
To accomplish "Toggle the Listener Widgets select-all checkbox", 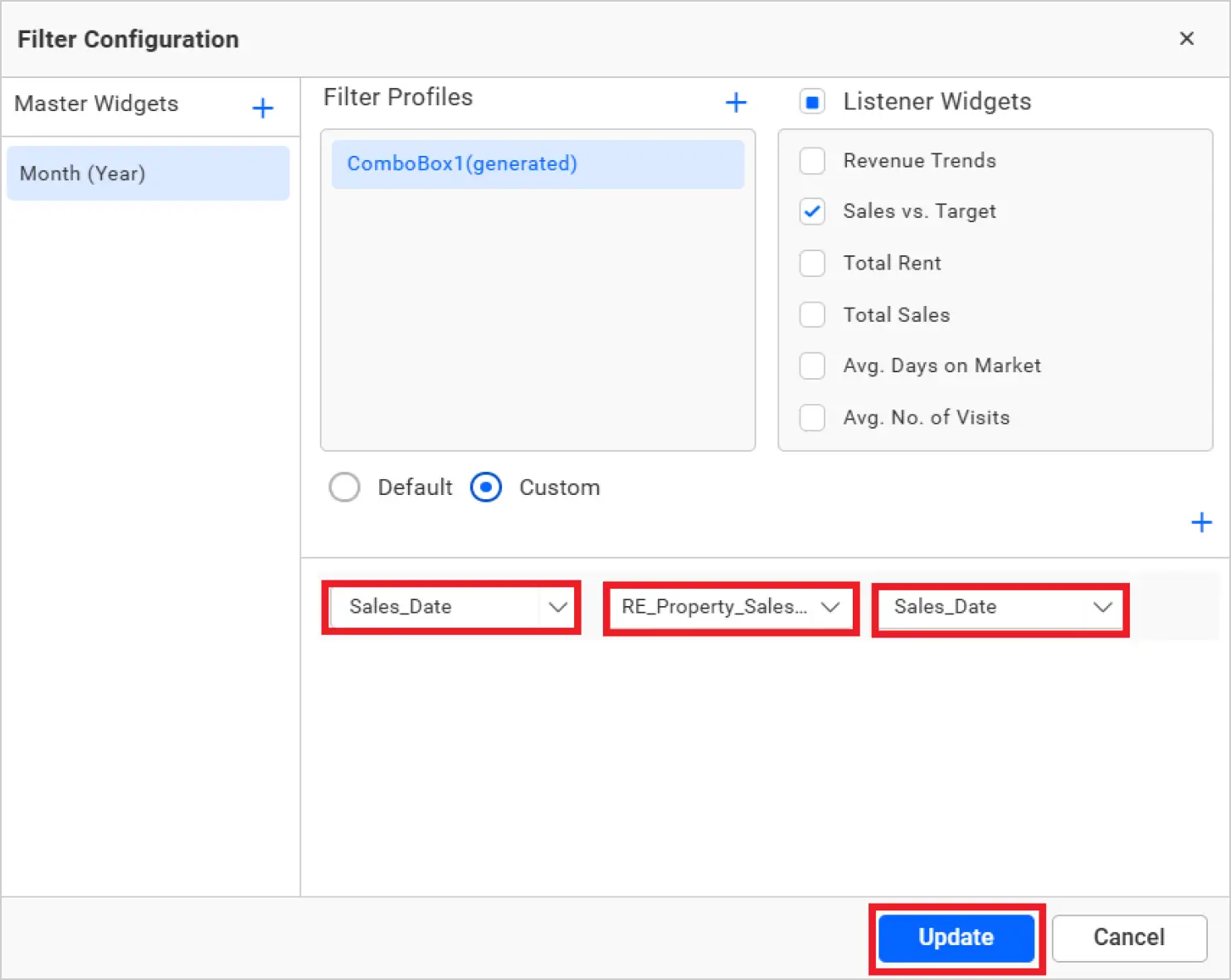I will [812, 102].
